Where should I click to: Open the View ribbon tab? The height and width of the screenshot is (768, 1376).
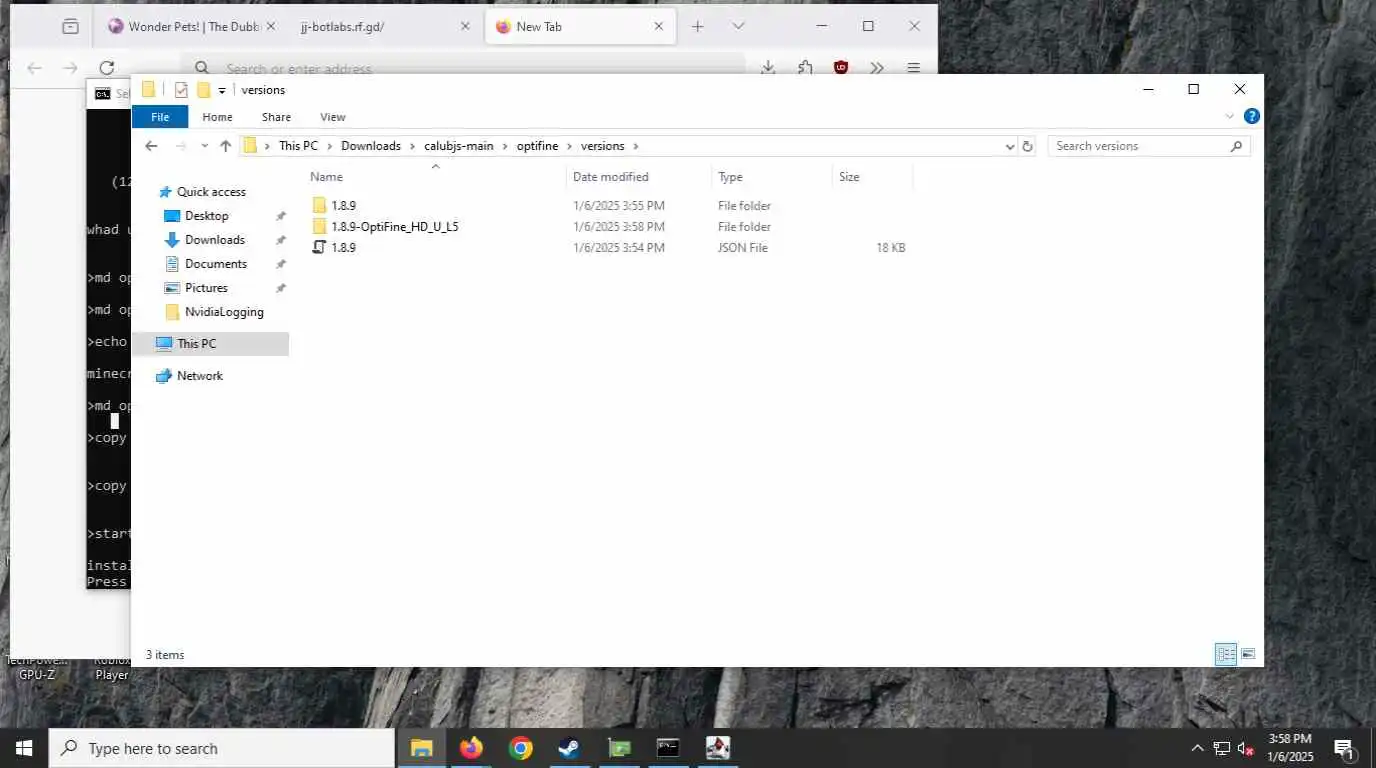(x=333, y=117)
